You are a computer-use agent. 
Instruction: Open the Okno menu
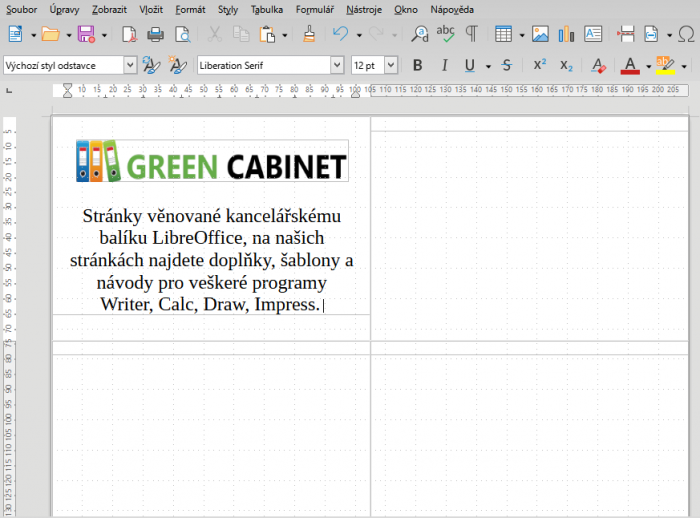click(406, 9)
